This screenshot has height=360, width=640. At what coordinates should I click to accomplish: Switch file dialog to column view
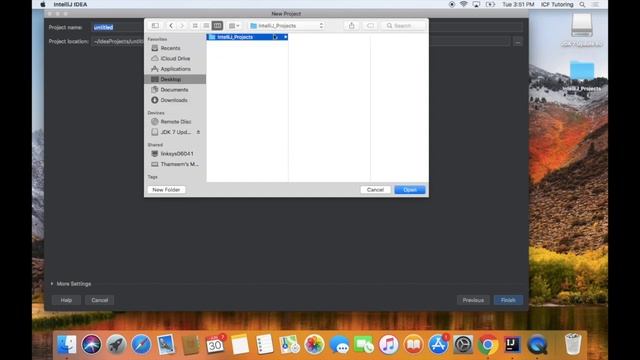(x=217, y=26)
